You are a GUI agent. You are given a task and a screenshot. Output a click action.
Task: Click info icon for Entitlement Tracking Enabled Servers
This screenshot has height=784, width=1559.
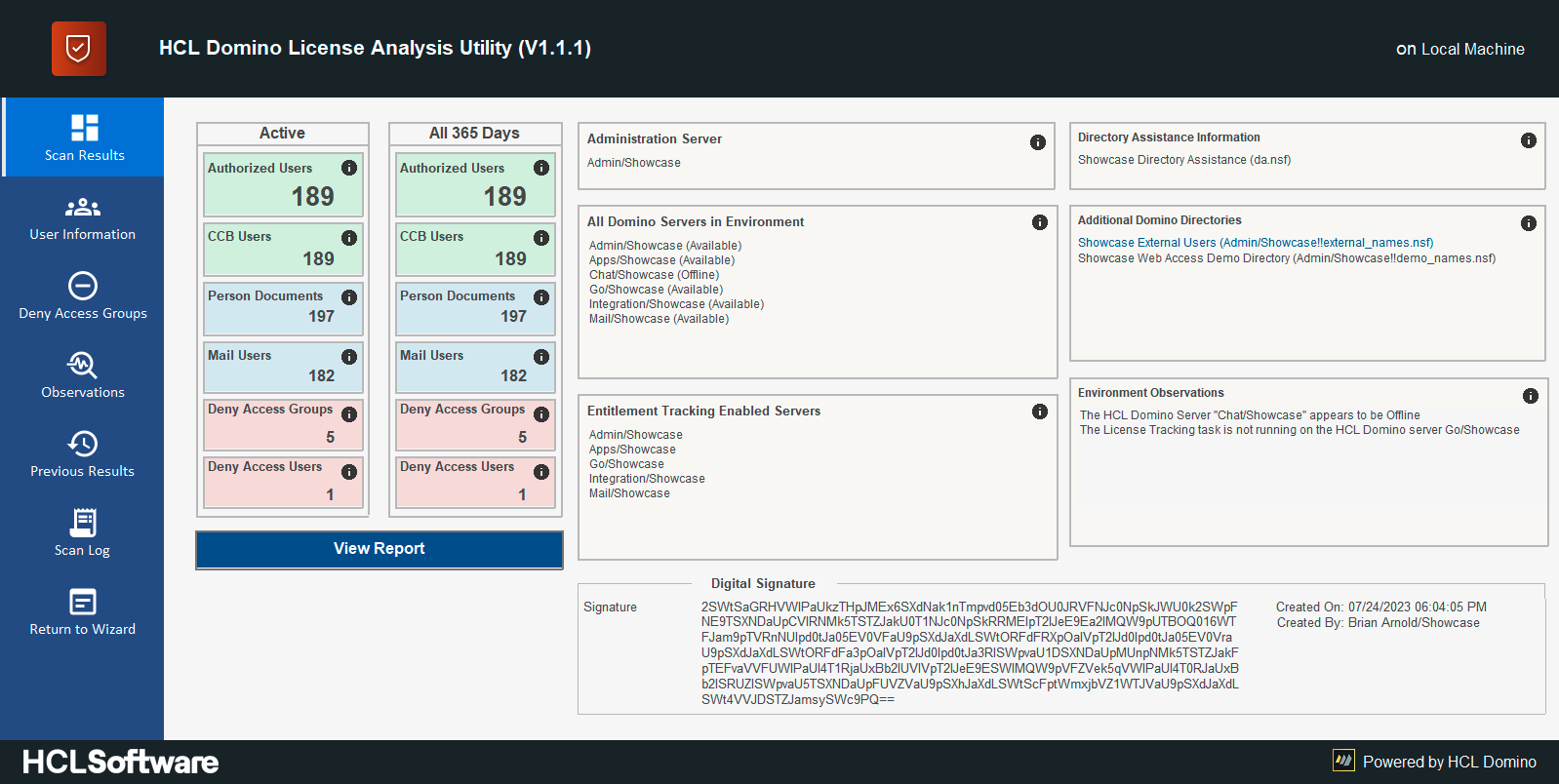pos(1040,412)
